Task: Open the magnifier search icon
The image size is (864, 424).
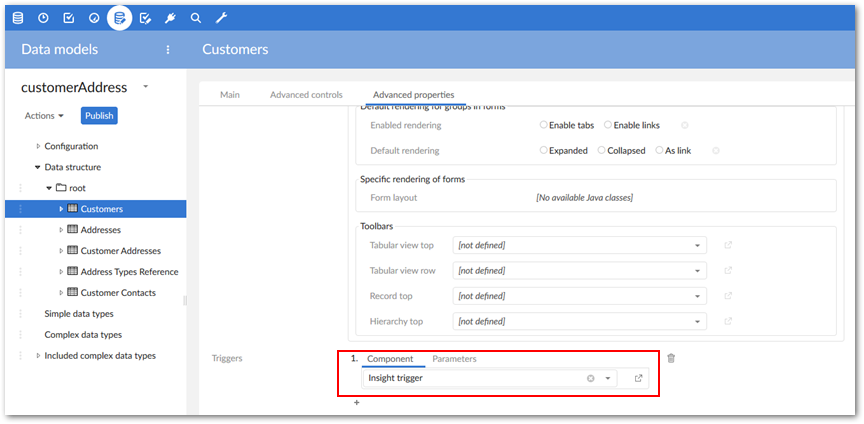Action: click(x=196, y=17)
